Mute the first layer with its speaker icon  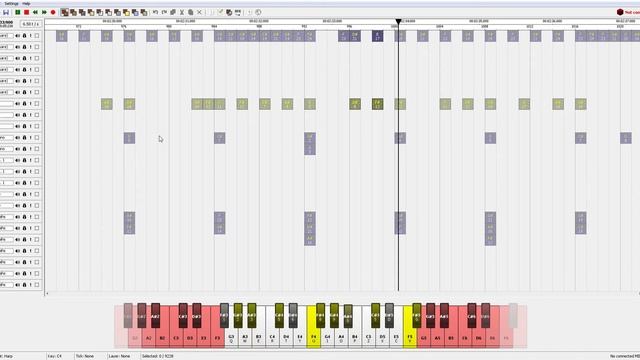(18, 36)
